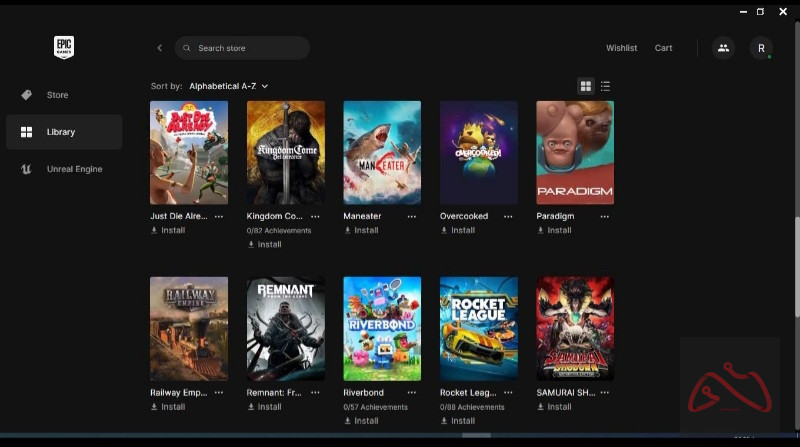Open the Cart link
Viewport: 800px width, 447px height.
coord(663,48)
